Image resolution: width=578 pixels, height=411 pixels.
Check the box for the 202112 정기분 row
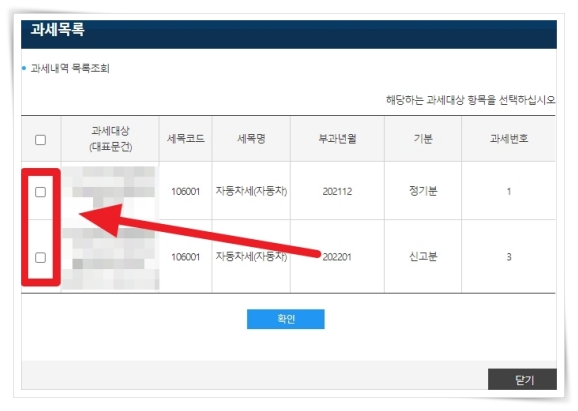(41, 192)
